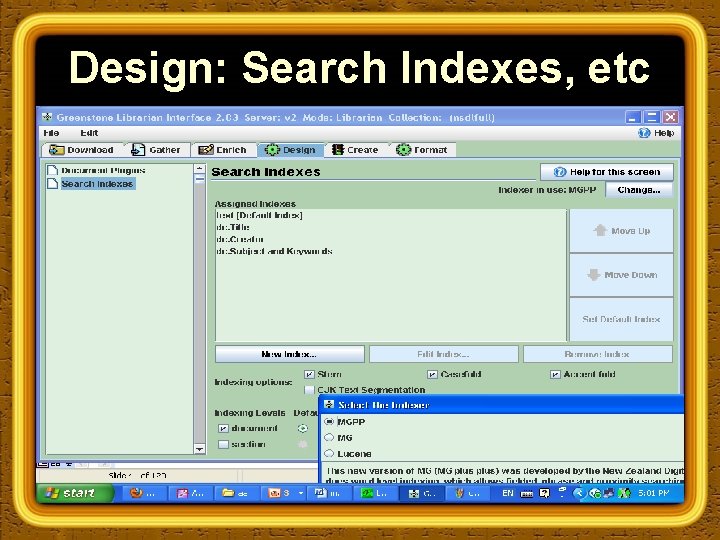Image resolution: width=720 pixels, height=540 pixels.
Task: Click the Remove Index button
Action: pyautogui.click(x=597, y=354)
